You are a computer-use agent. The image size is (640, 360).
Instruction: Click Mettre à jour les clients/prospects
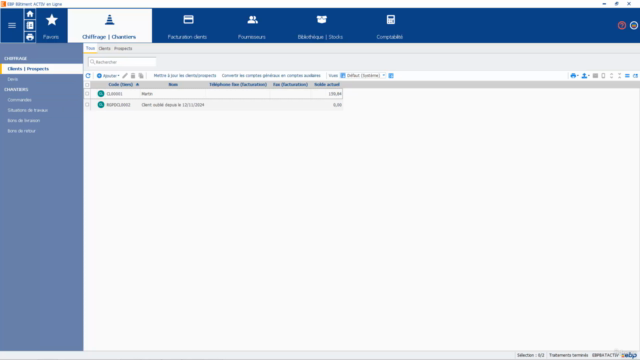point(185,76)
